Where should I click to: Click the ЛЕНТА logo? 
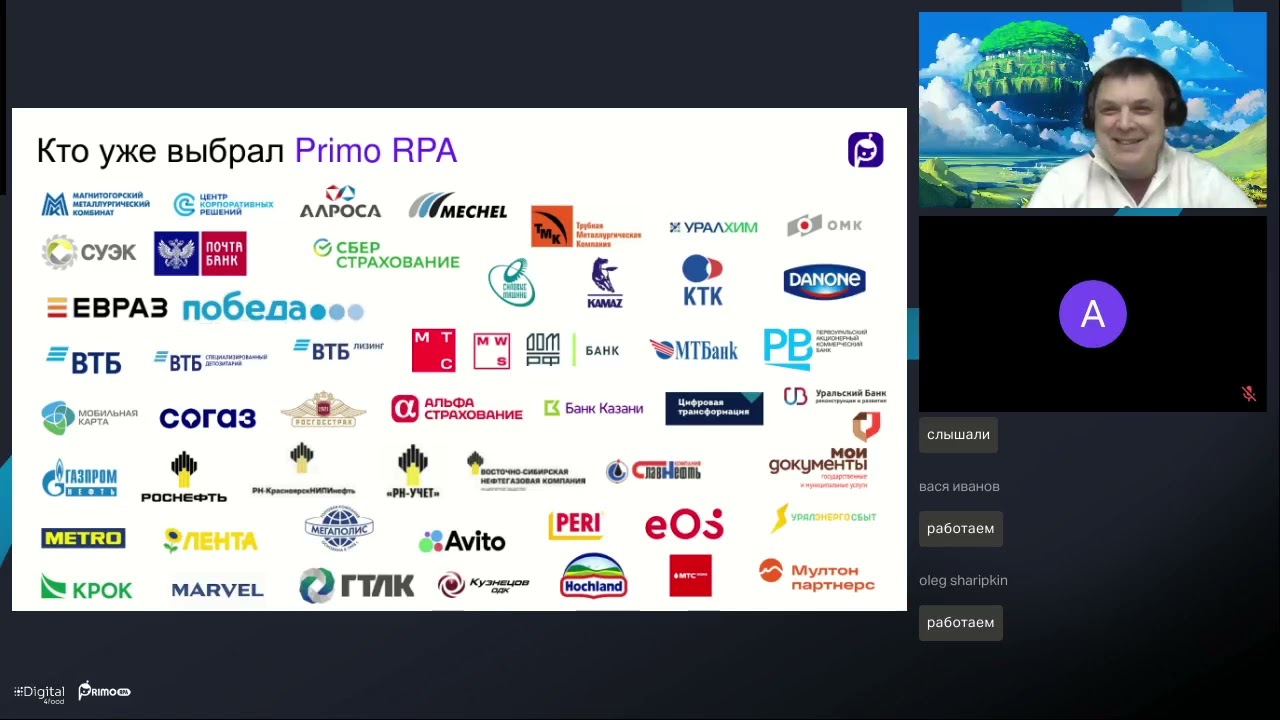point(211,540)
